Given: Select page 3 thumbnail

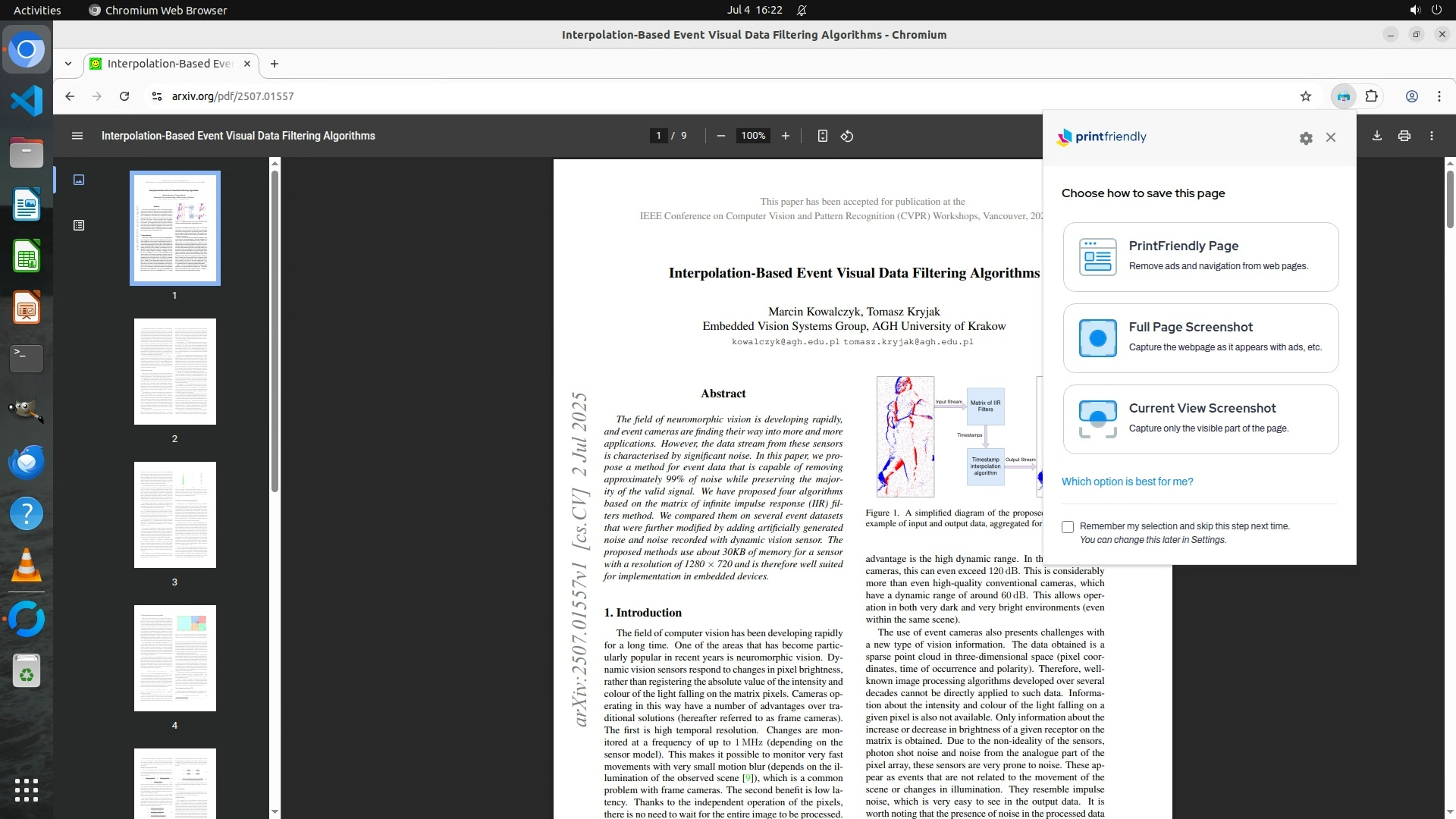Looking at the screenshot, I should click(x=174, y=515).
